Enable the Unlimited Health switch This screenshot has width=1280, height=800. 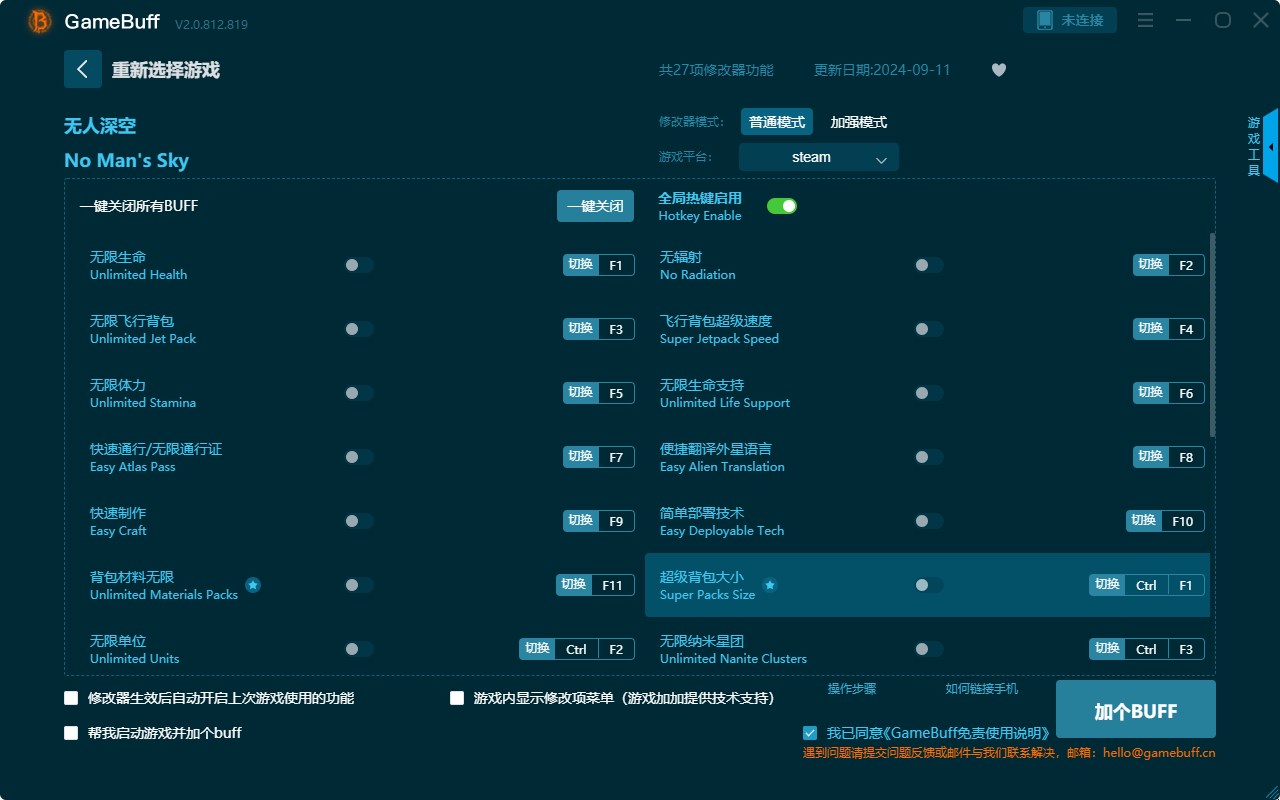click(358, 265)
